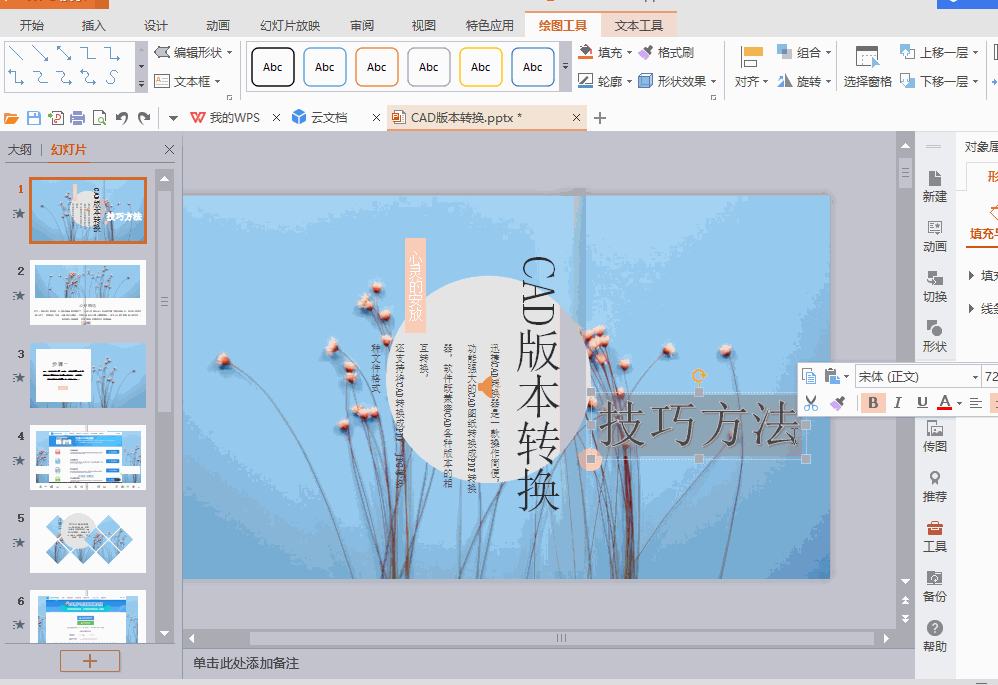This screenshot has width=998, height=685.
Task: Open 备份 in right sidebar
Action: click(934, 587)
